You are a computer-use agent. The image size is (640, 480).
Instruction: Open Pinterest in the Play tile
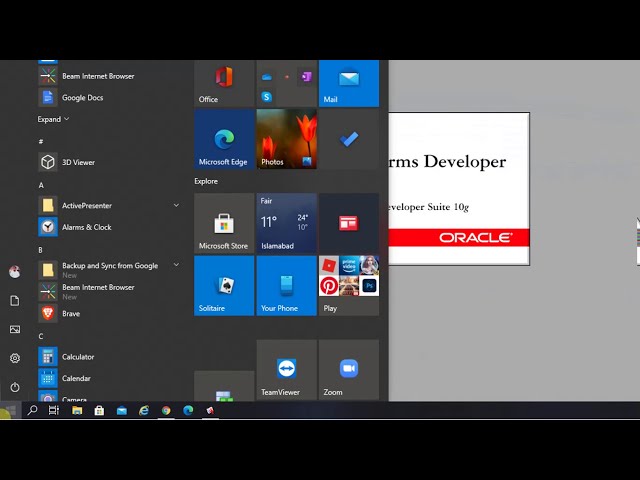(x=329, y=286)
